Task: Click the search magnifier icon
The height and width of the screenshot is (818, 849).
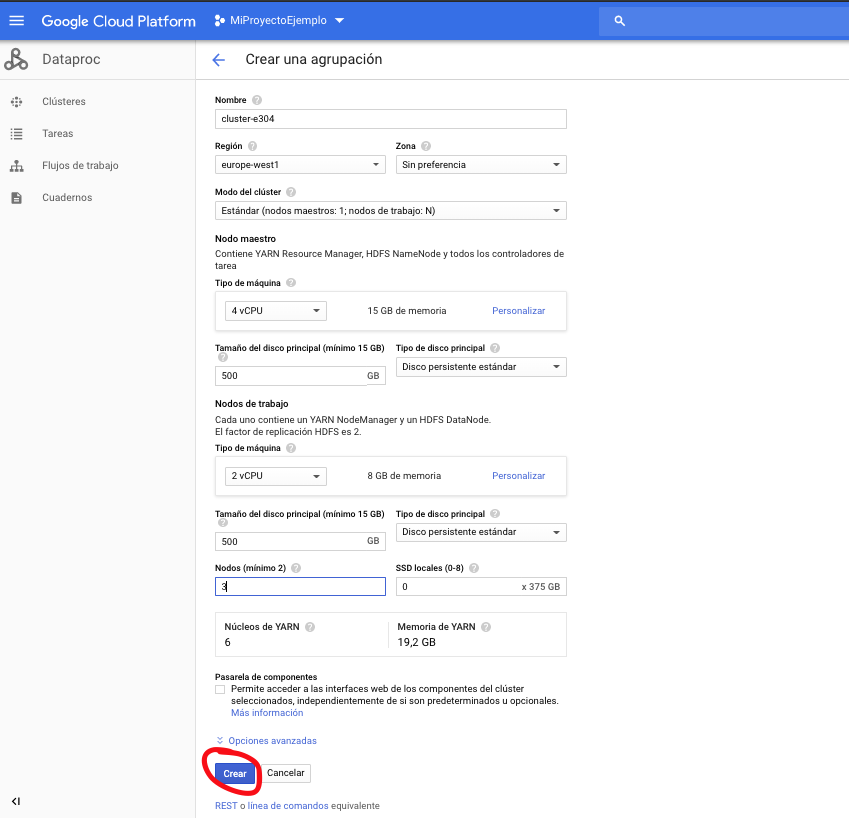Action: click(620, 21)
